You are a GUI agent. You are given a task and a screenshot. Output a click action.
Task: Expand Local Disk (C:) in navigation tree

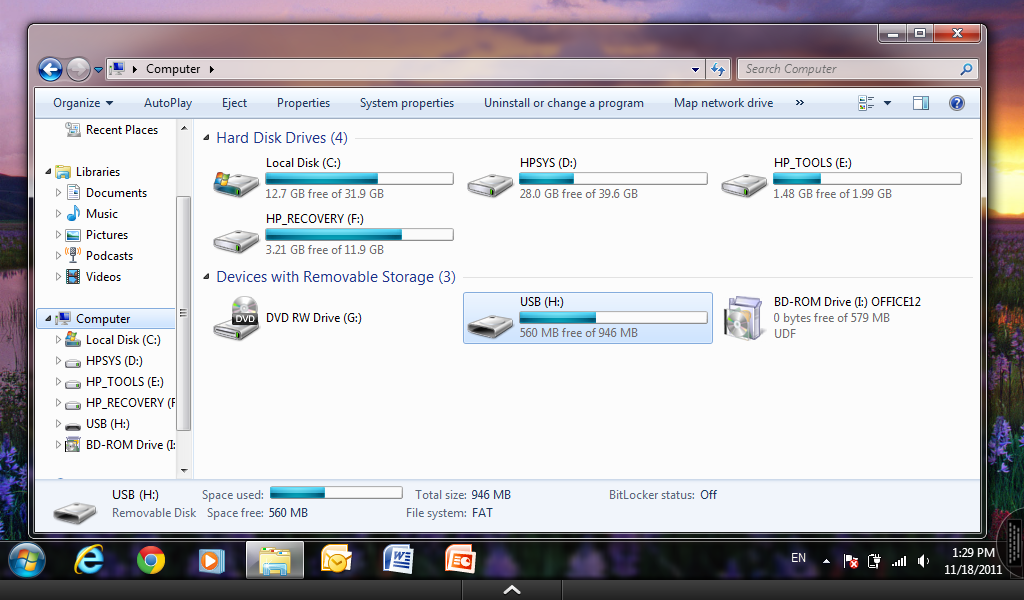pos(60,339)
